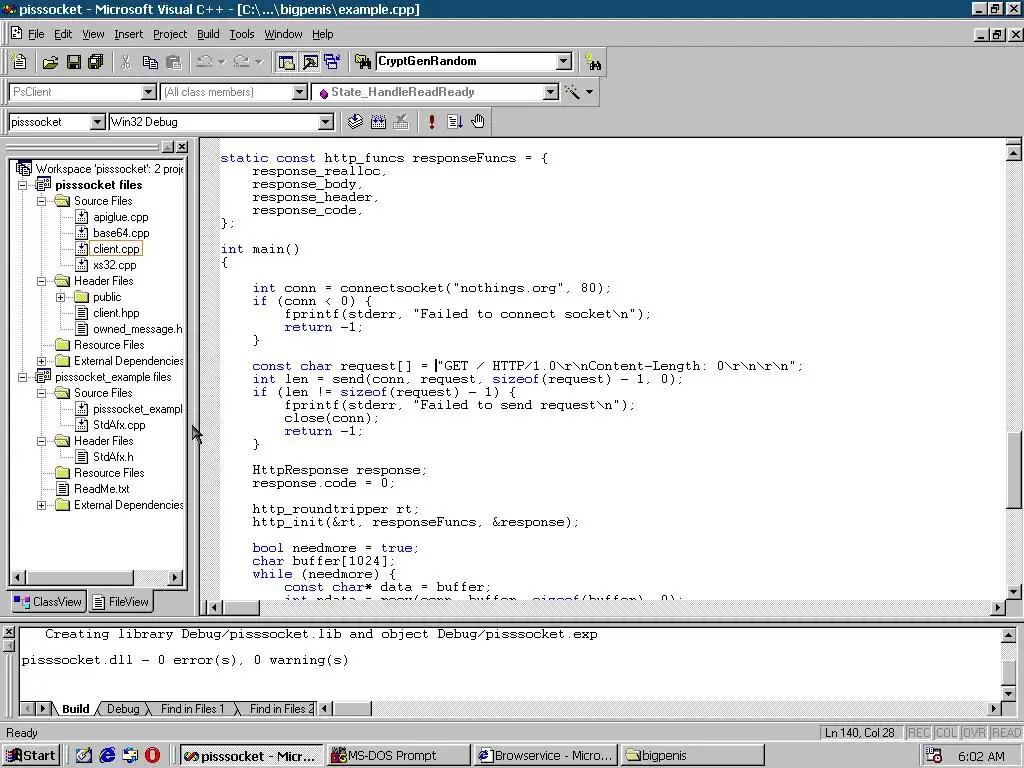Click the Copy toolbar icon

(x=150, y=62)
